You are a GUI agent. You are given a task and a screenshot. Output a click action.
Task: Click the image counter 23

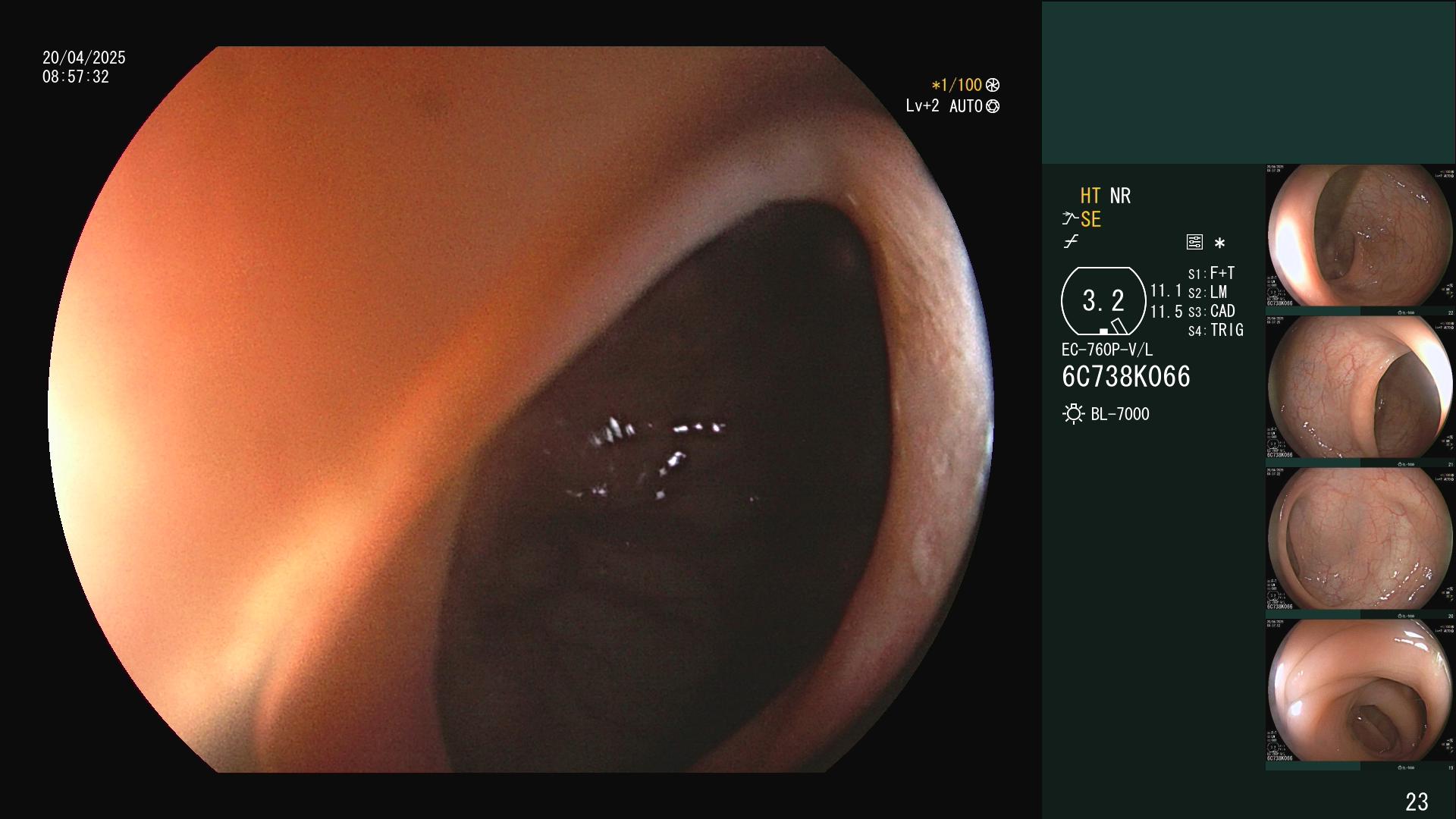pos(1417,802)
